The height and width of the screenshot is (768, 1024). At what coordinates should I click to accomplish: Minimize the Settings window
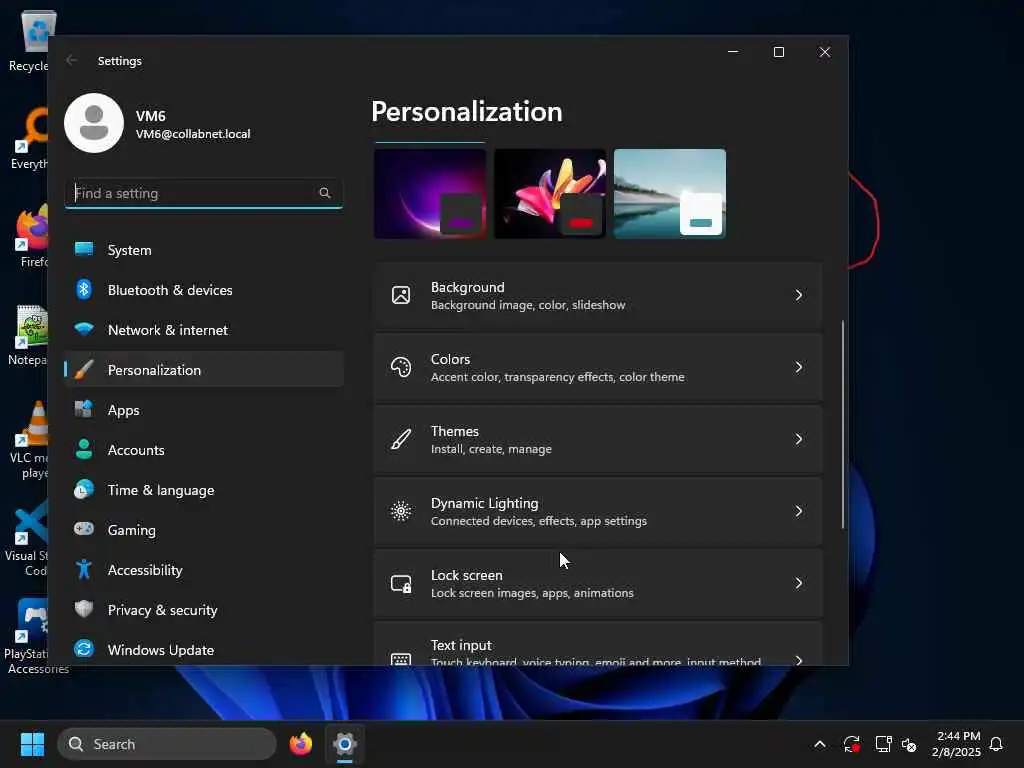coord(733,52)
